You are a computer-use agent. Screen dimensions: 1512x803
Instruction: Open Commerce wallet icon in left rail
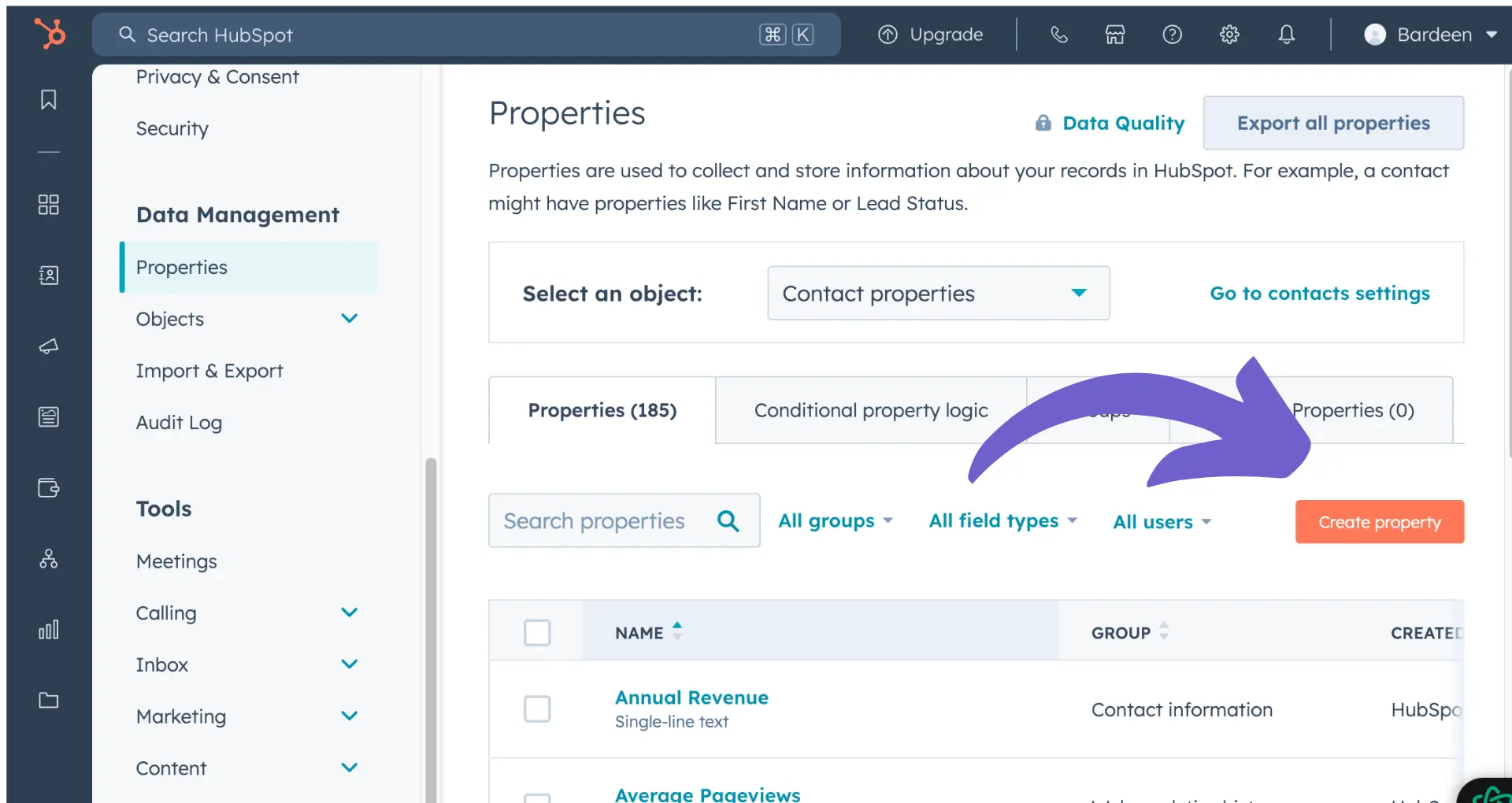(49, 488)
